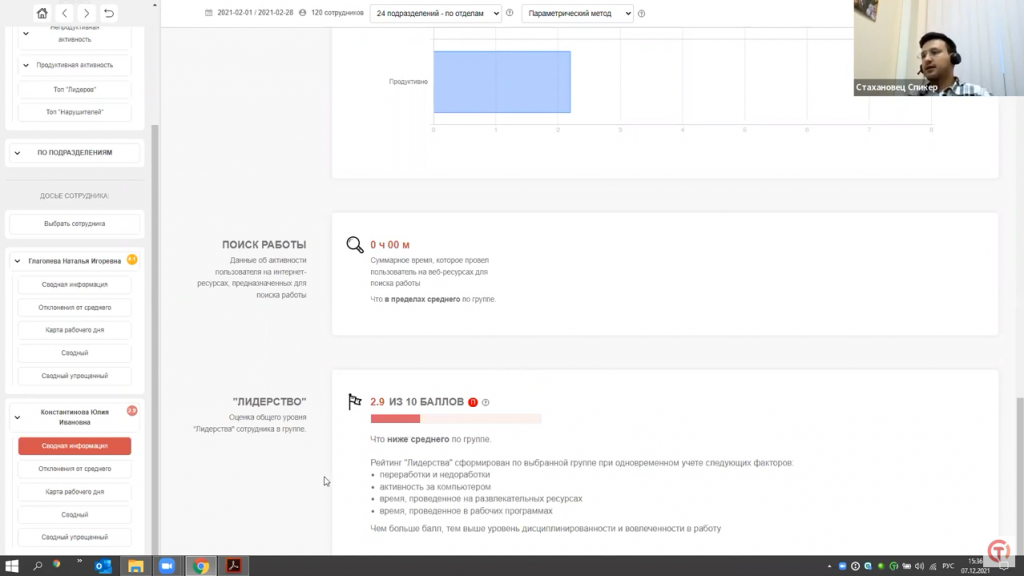
Task: Click the ПОИСК РАБОТЫ section heading
Action: 264,244
